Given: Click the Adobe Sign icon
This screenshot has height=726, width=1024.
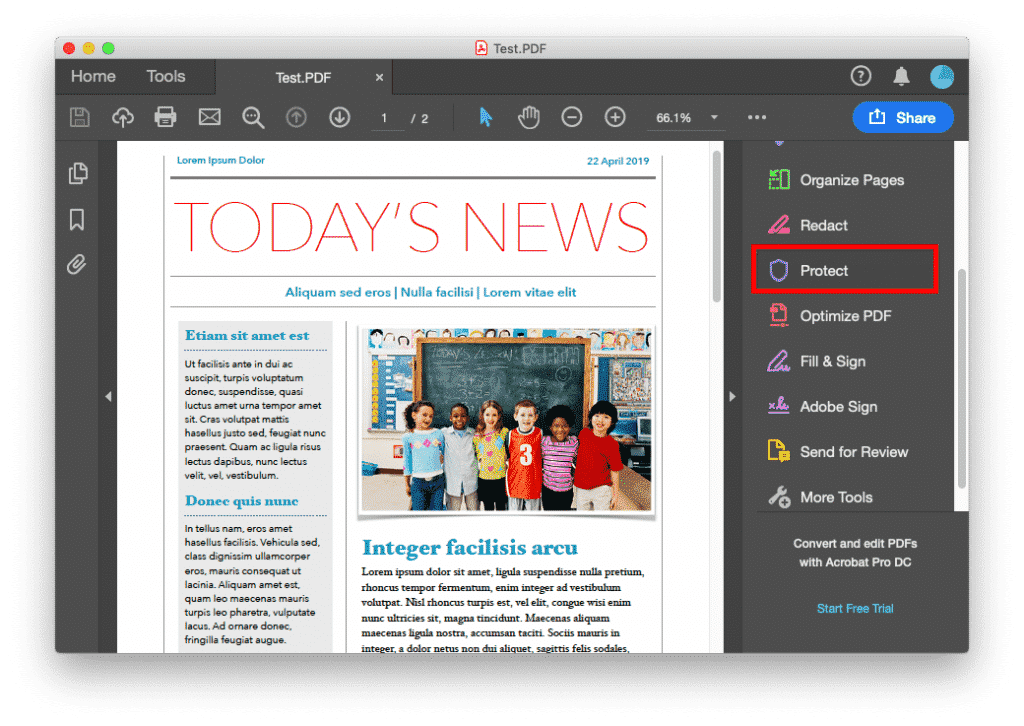Looking at the screenshot, I should point(778,406).
